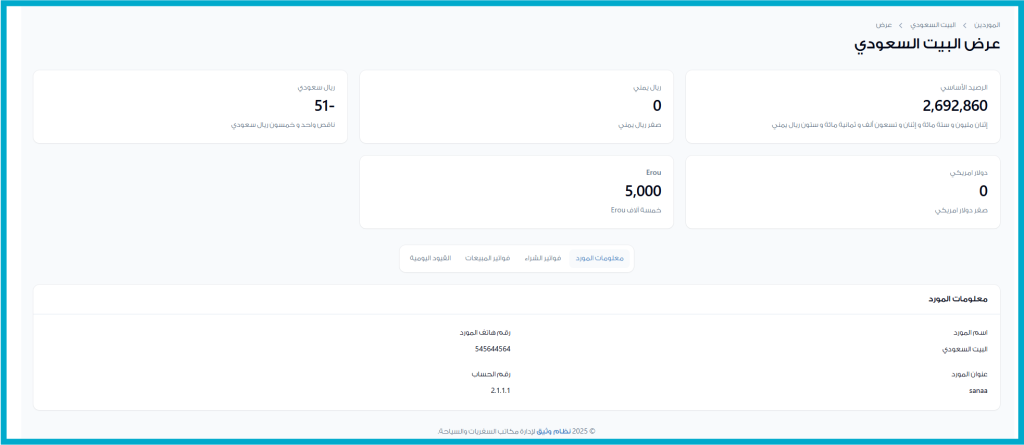Click the account number 2.1.1.1
Screen dimensions: 1024x445
(x=500, y=390)
